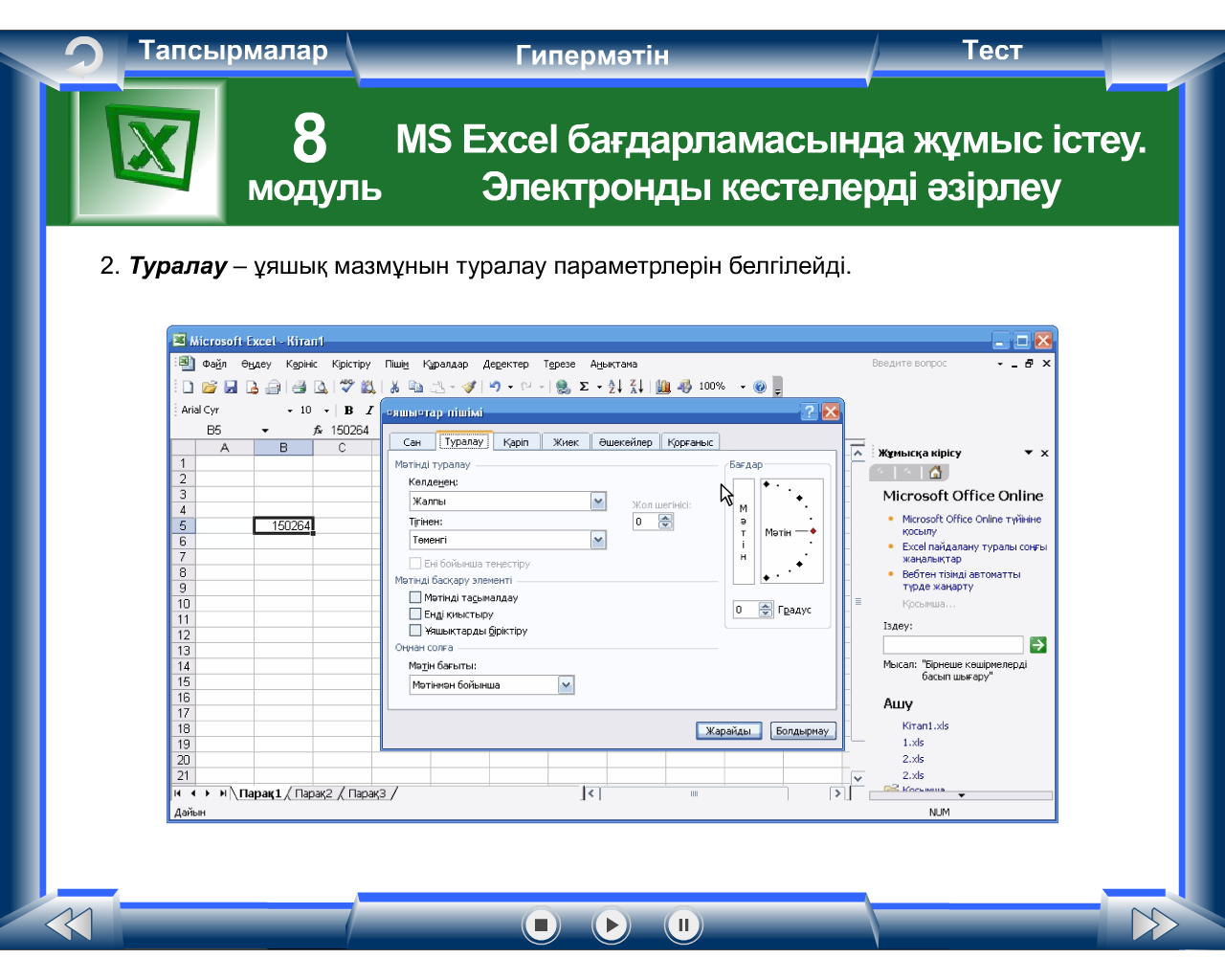Image resolution: width=1225 pixels, height=980 pixels.
Task: Open the Name Box dropdown next to B5
Action: click(x=265, y=431)
